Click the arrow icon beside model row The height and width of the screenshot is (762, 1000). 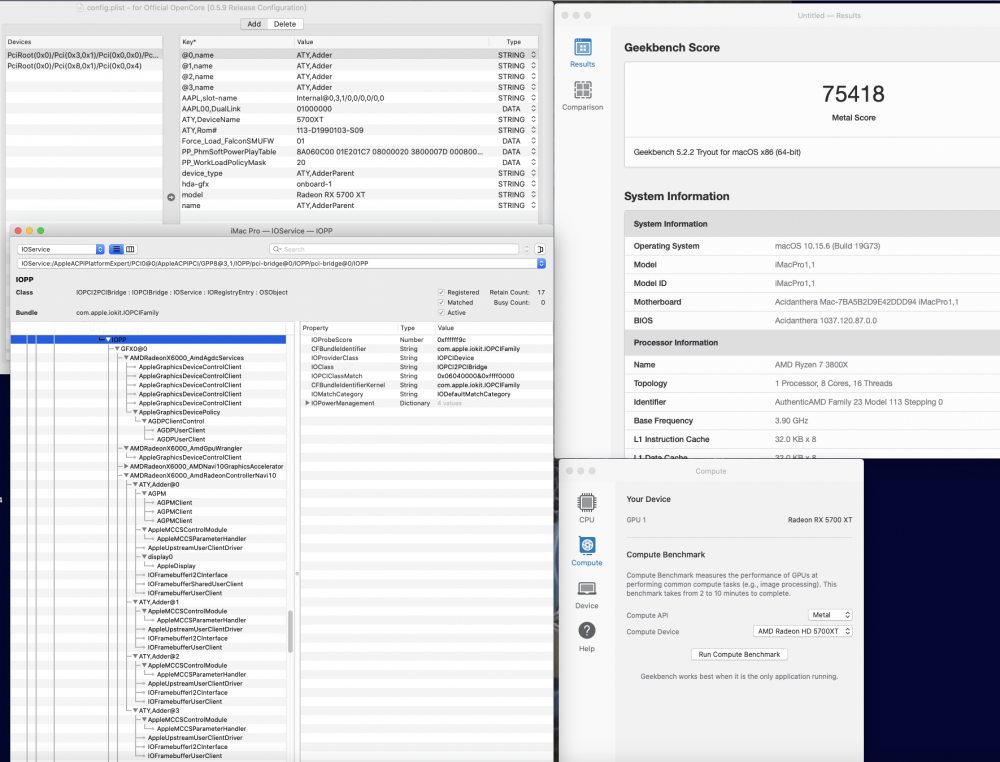171,197
